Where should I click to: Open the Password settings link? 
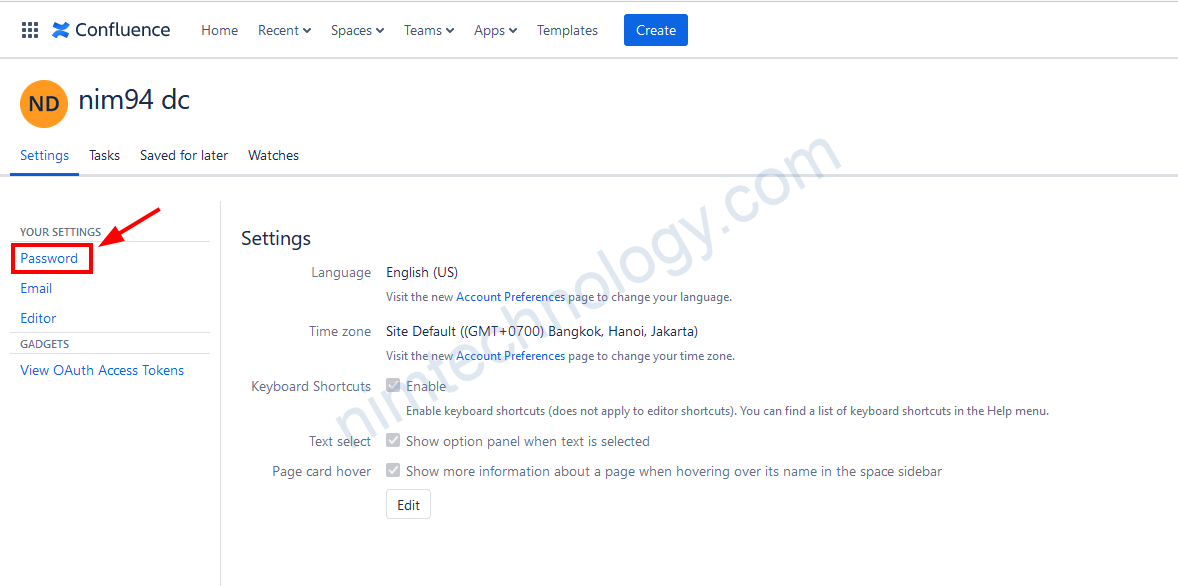(x=49, y=258)
